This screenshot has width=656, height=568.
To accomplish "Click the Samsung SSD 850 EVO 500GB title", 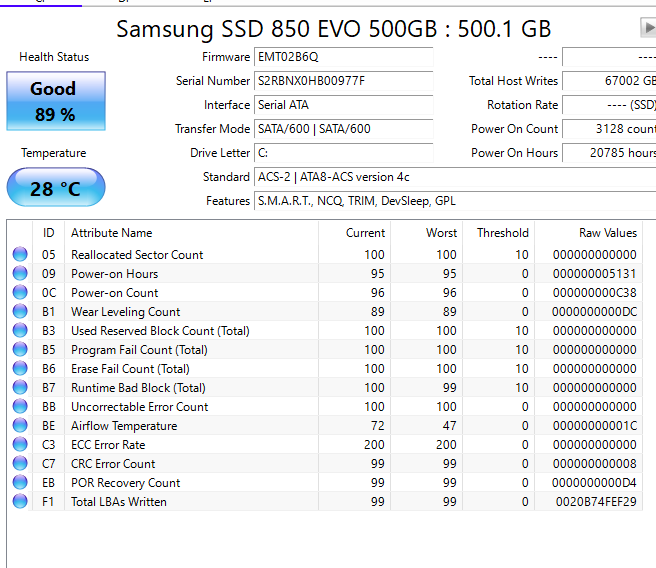I will pos(333,29).
